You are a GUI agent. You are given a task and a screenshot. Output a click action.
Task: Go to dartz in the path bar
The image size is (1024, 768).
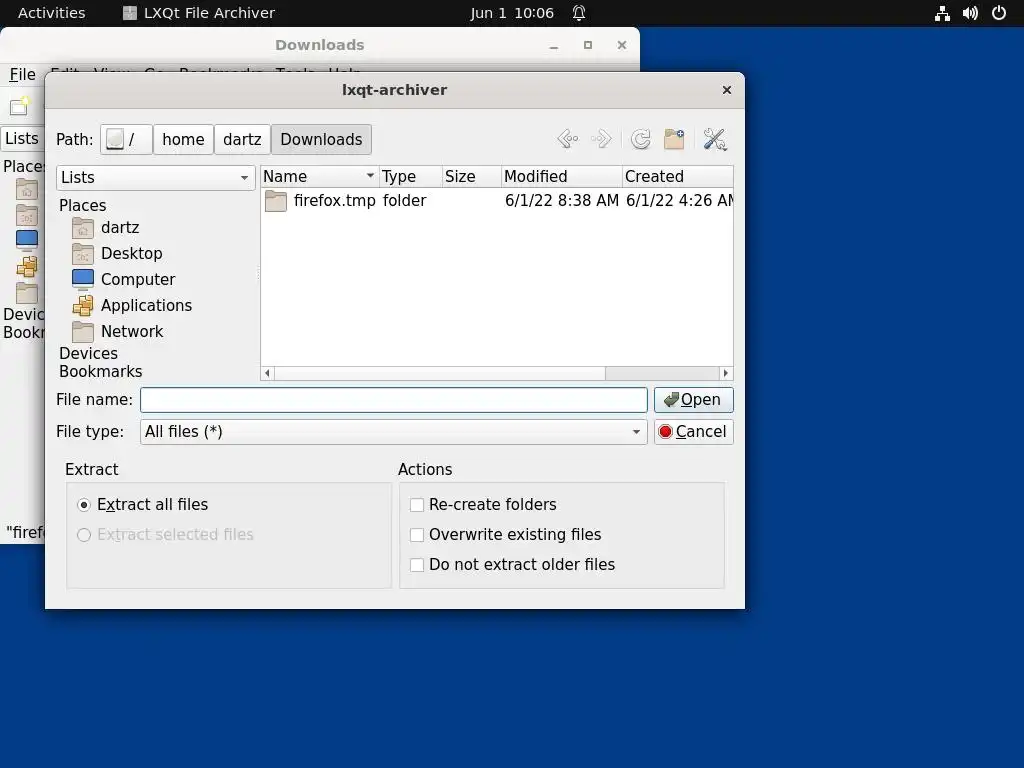pos(242,139)
